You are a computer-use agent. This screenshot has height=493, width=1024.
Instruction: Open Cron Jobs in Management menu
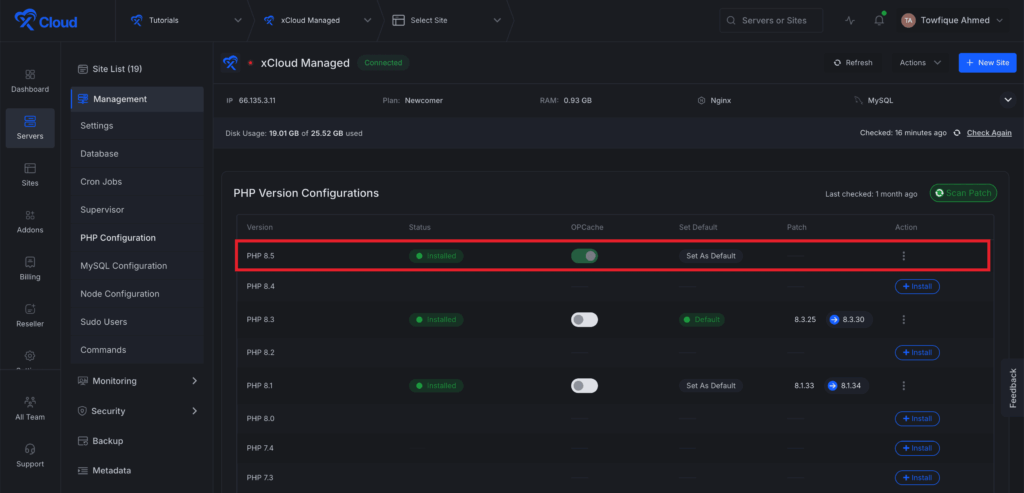coord(101,182)
